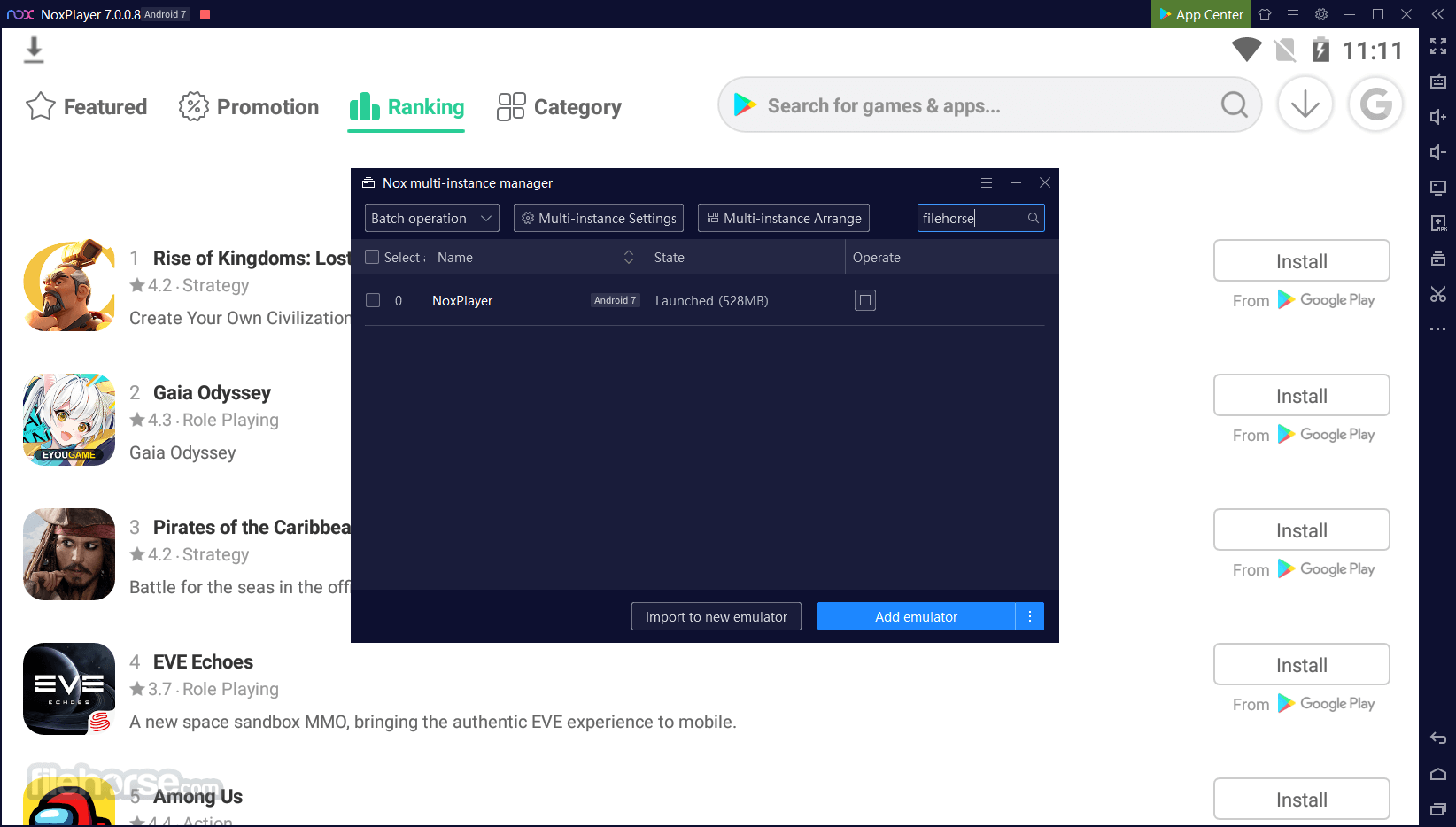Collapse the right sidebar with double chevron
Screen dimensions: 1456x827
tap(1438, 14)
